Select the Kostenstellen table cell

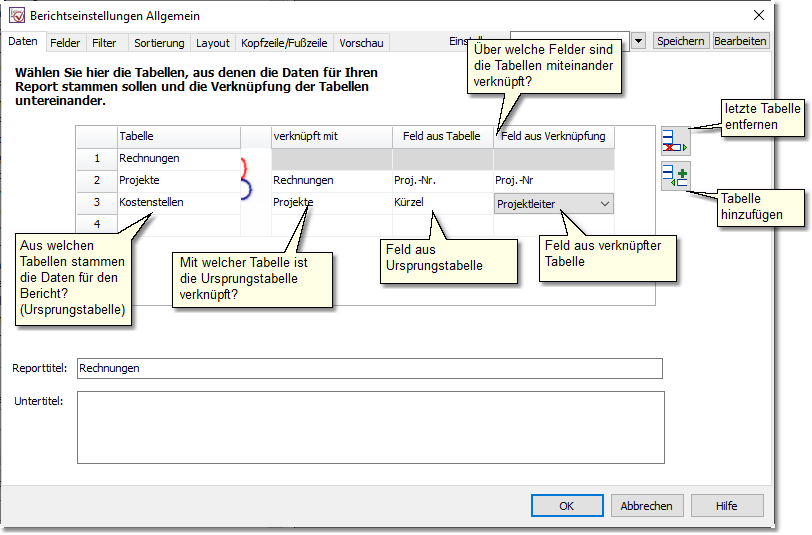(x=178, y=203)
